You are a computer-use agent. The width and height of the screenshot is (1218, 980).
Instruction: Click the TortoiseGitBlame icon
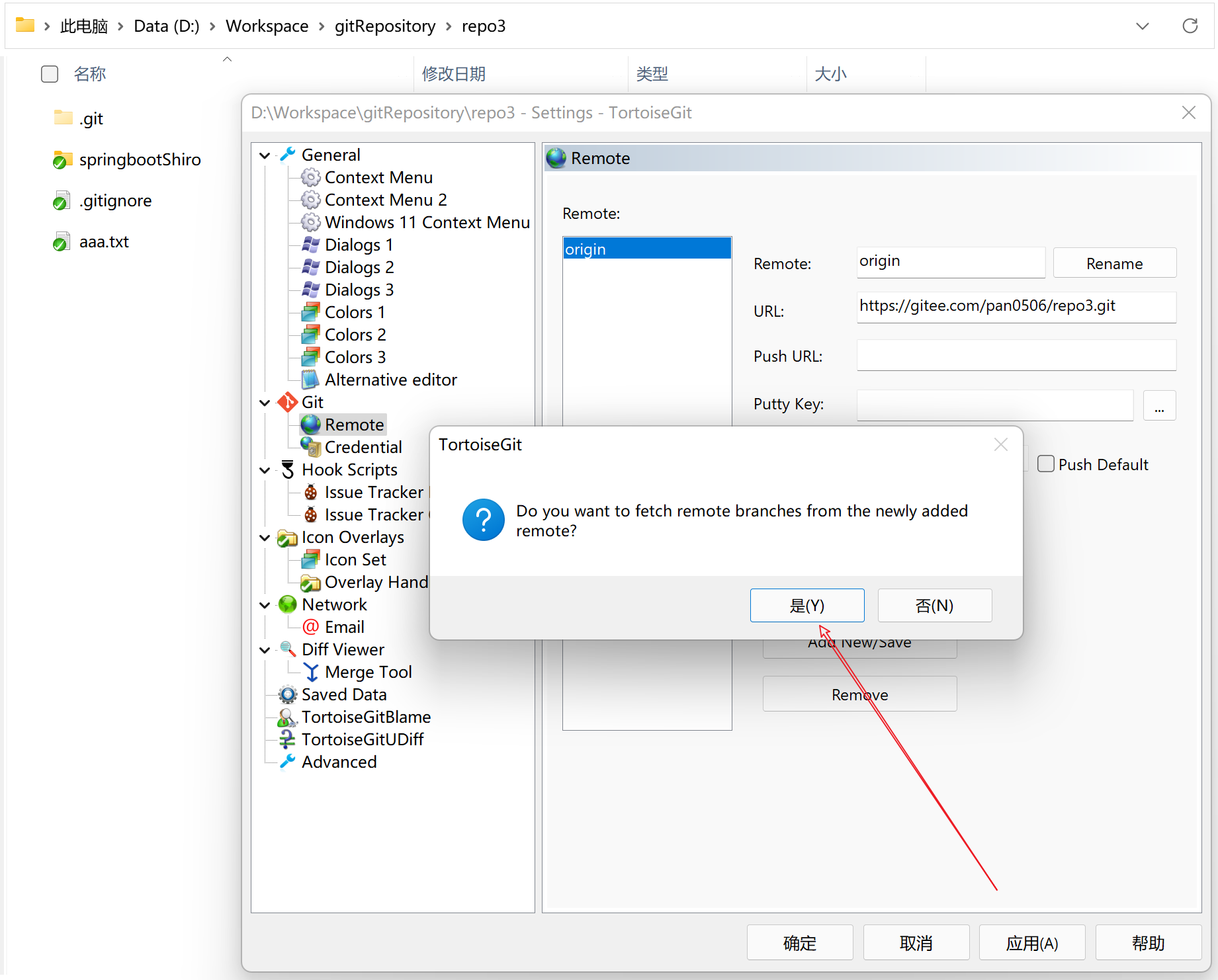(x=288, y=717)
